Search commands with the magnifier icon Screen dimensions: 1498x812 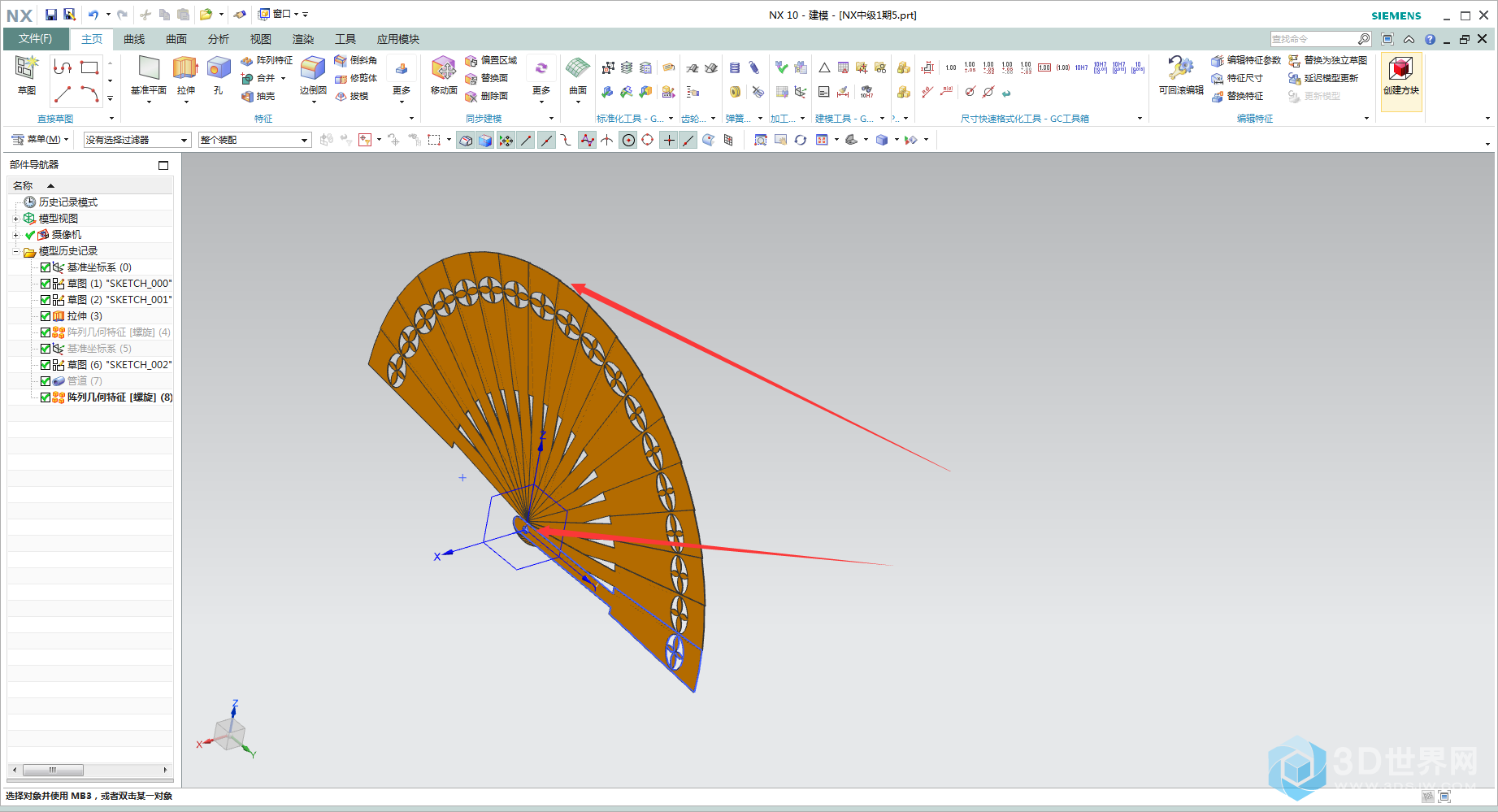pos(1364,39)
